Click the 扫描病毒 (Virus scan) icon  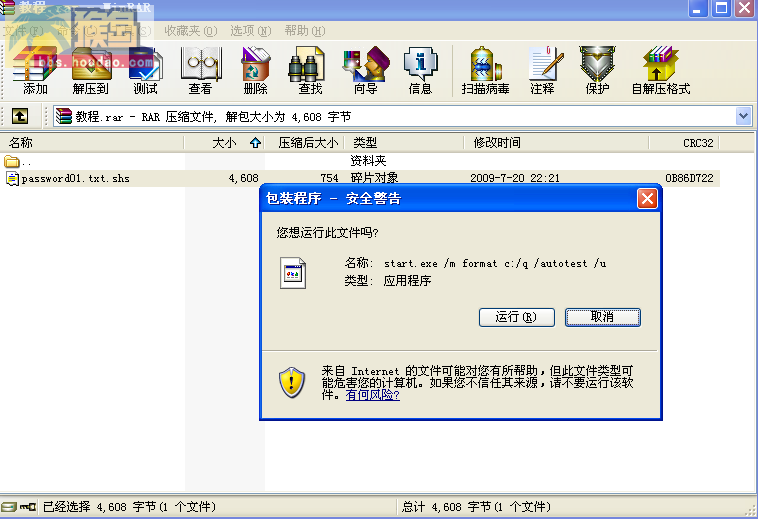click(x=485, y=71)
